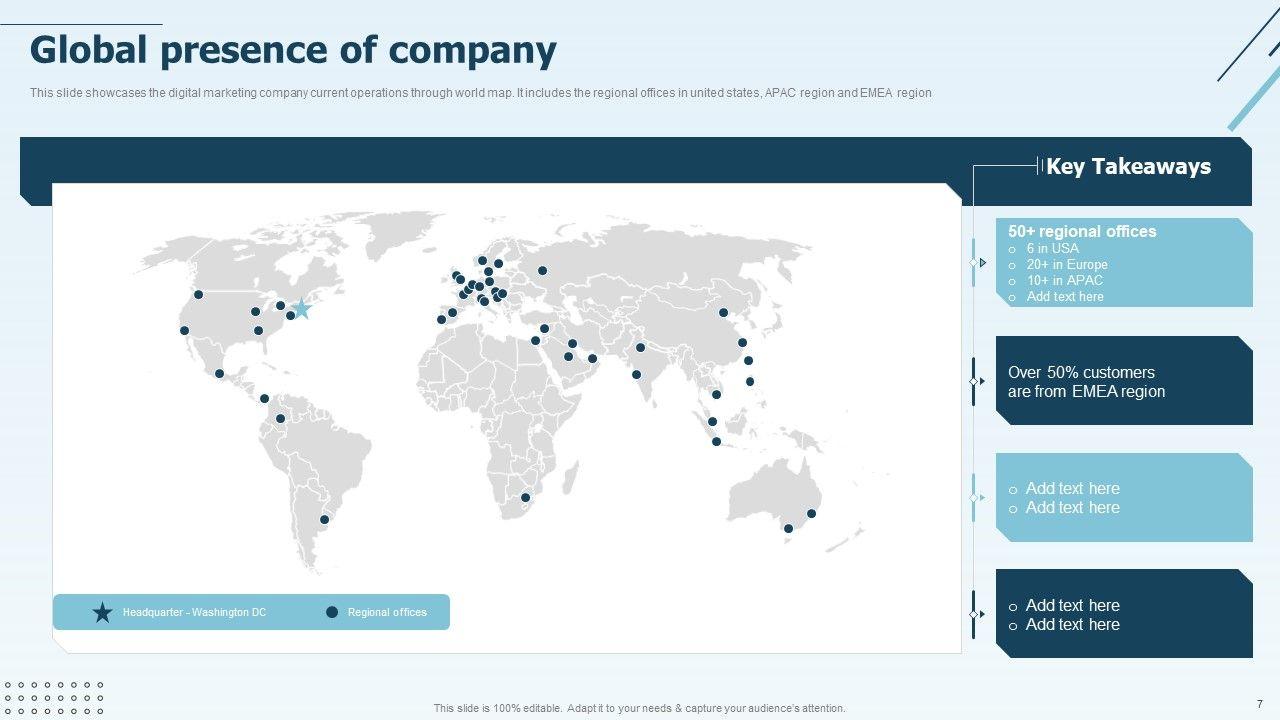The width and height of the screenshot is (1280, 720).
Task: Click the slide title 'Global presence of company'
Action: pyautogui.click(x=293, y=50)
